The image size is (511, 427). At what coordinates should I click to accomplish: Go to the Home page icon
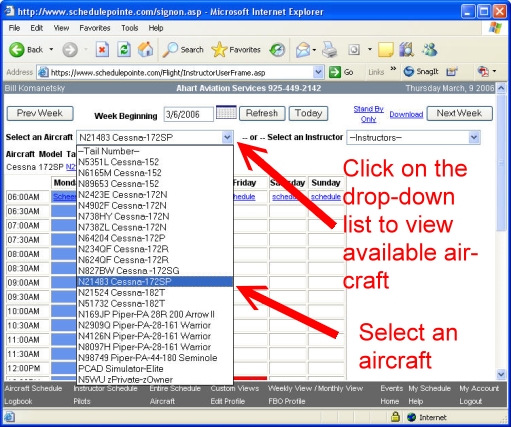point(146,50)
